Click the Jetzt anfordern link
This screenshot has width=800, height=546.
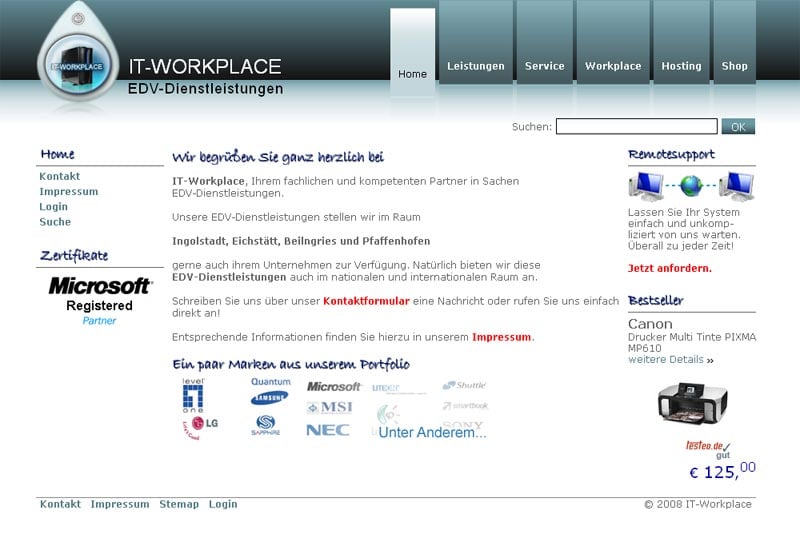(669, 268)
